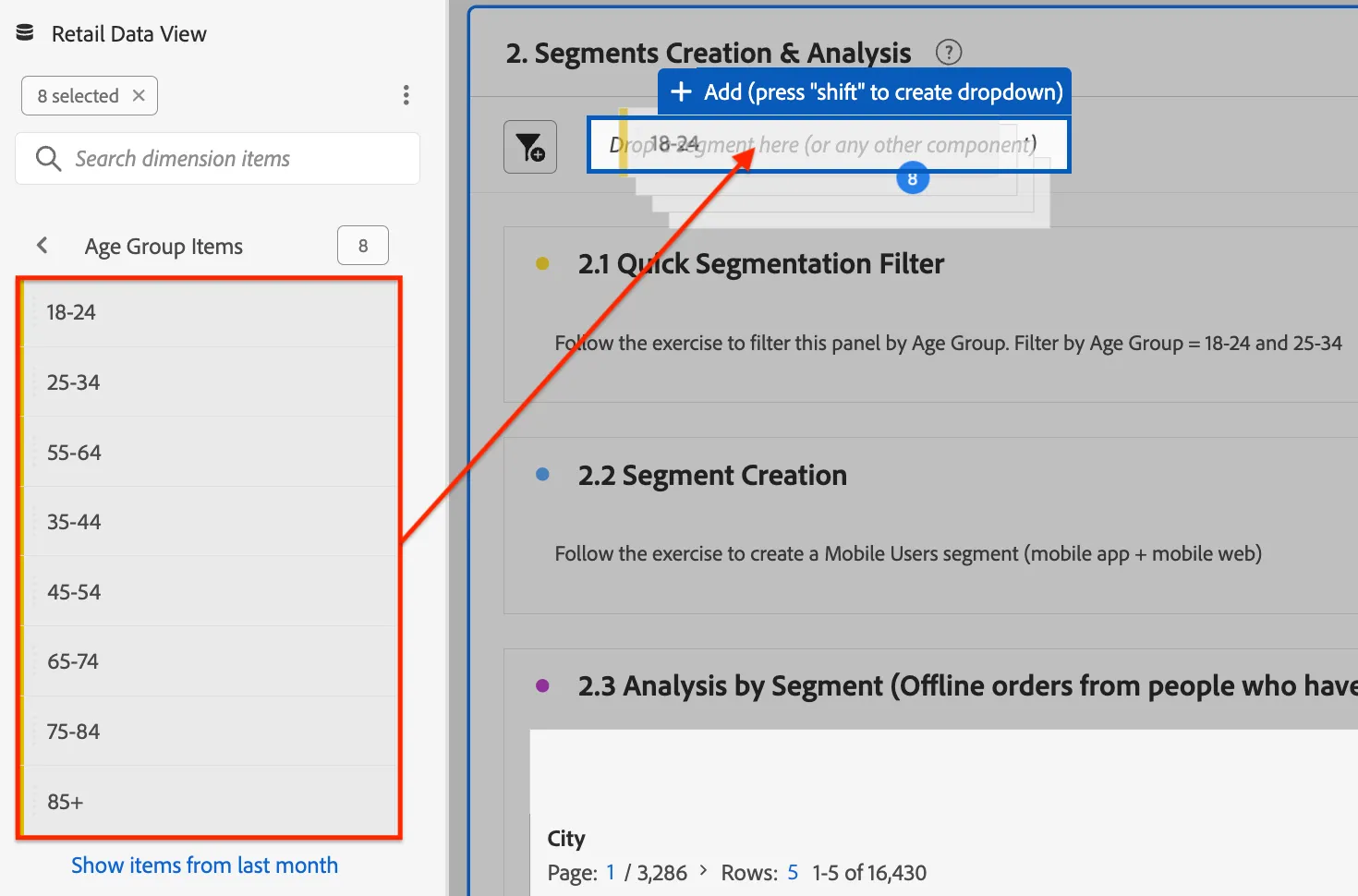Click the Age Group Items count badge
Image resolution: width=1358 pixels, height=896 pixels.
363,246
